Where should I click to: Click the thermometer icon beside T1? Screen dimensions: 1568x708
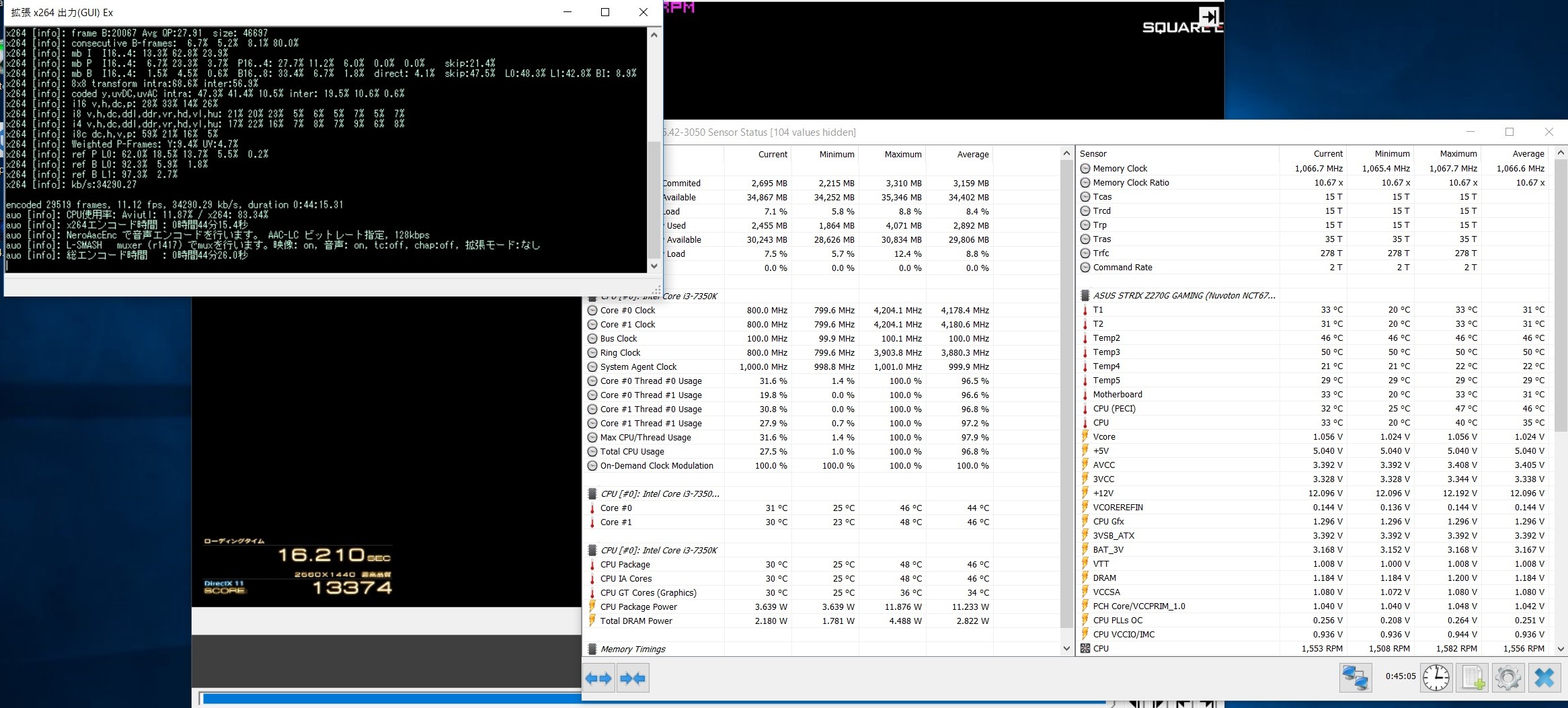click(1085, 309)
